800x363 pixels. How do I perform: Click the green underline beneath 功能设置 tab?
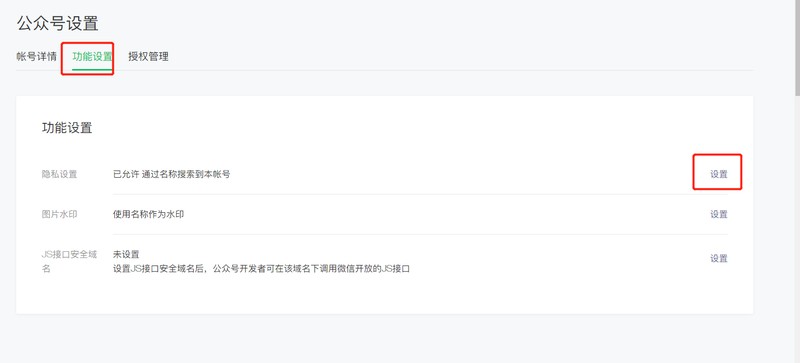[x=92, y=69]
